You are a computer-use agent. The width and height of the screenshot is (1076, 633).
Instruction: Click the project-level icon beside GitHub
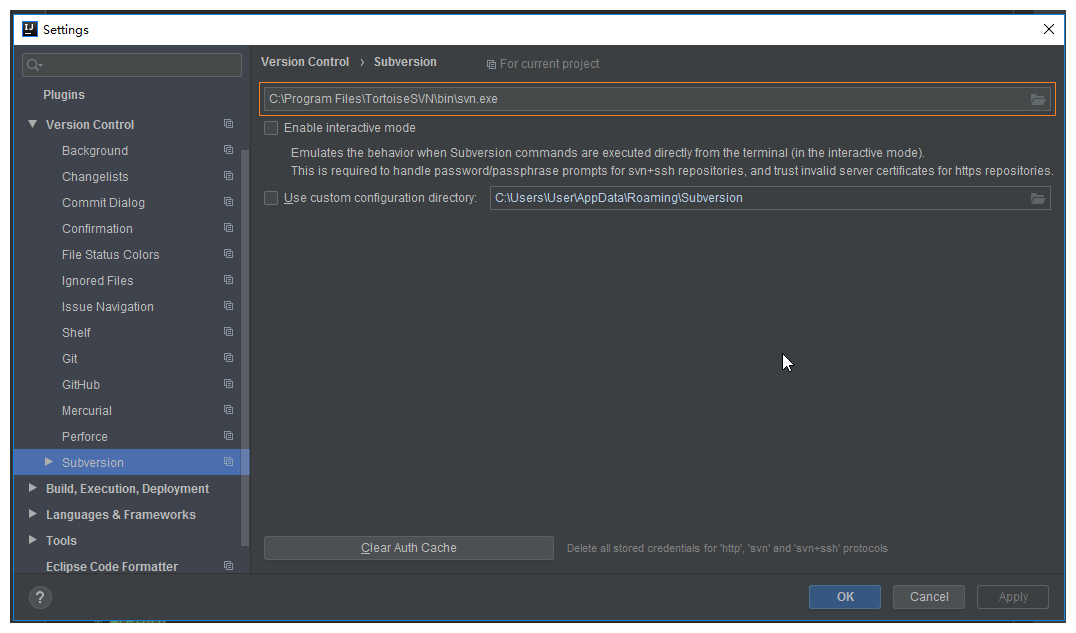[229, 384]
